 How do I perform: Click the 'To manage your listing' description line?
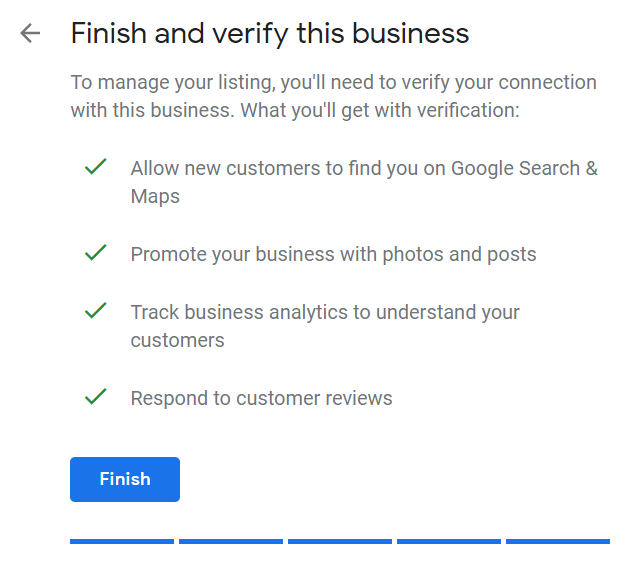pos(333,82)
